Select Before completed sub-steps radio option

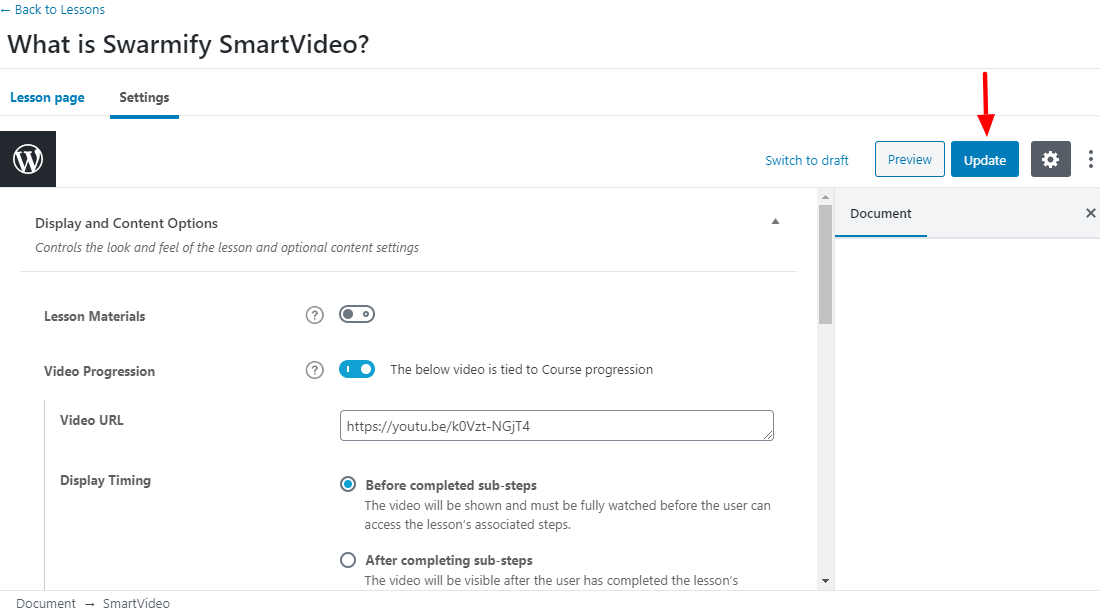(x=348, y=485)
